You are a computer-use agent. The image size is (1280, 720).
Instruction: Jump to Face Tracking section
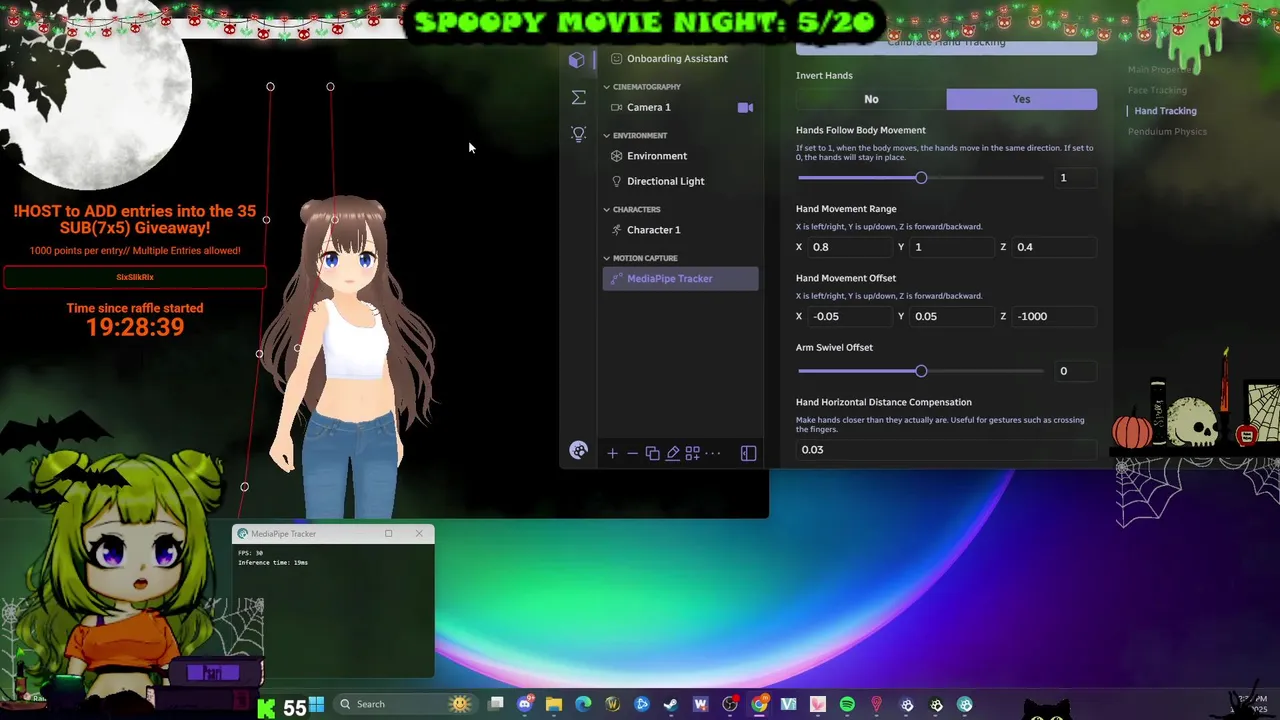point(1157,90)
